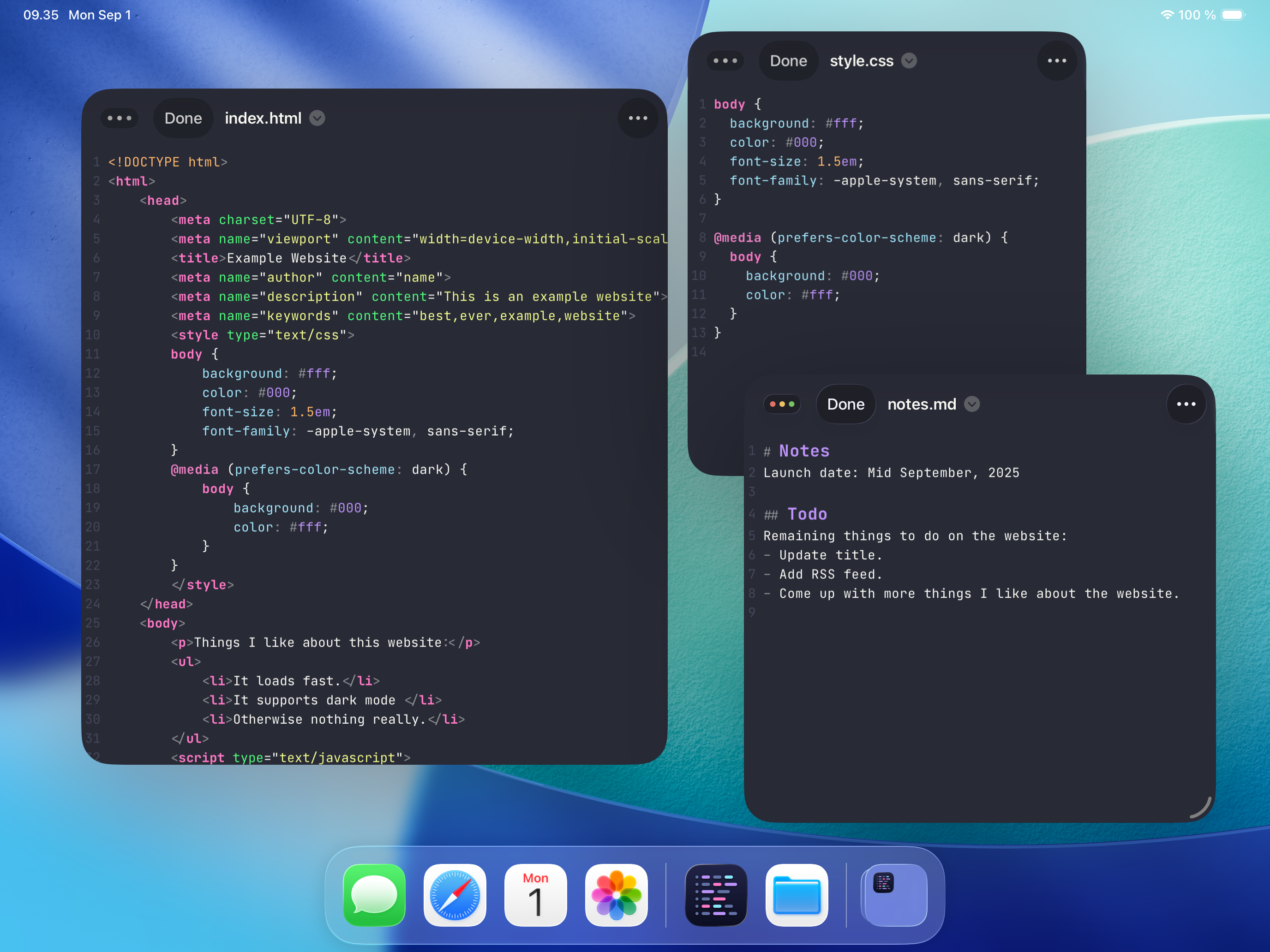Open more options menu in index.html window
Image resolution: width=1270 pixels, height=952 pixels.
638,118
